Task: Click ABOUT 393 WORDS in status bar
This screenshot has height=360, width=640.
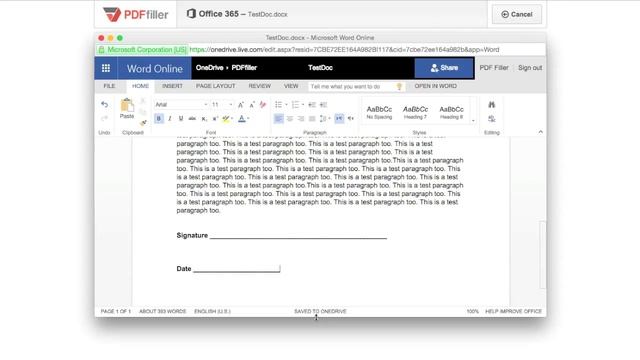Action: click(x=162, y=311)
